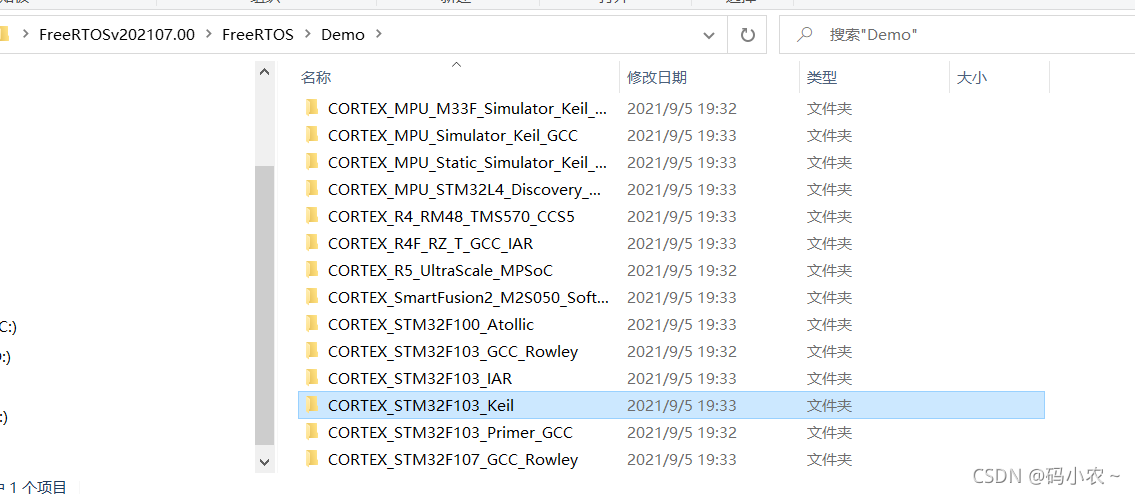Click folder icon of CORTEX_SmartFusion2_M2S050 row
The height and width of the screenshot is (494, 1135).
click(x=312, y=297)
